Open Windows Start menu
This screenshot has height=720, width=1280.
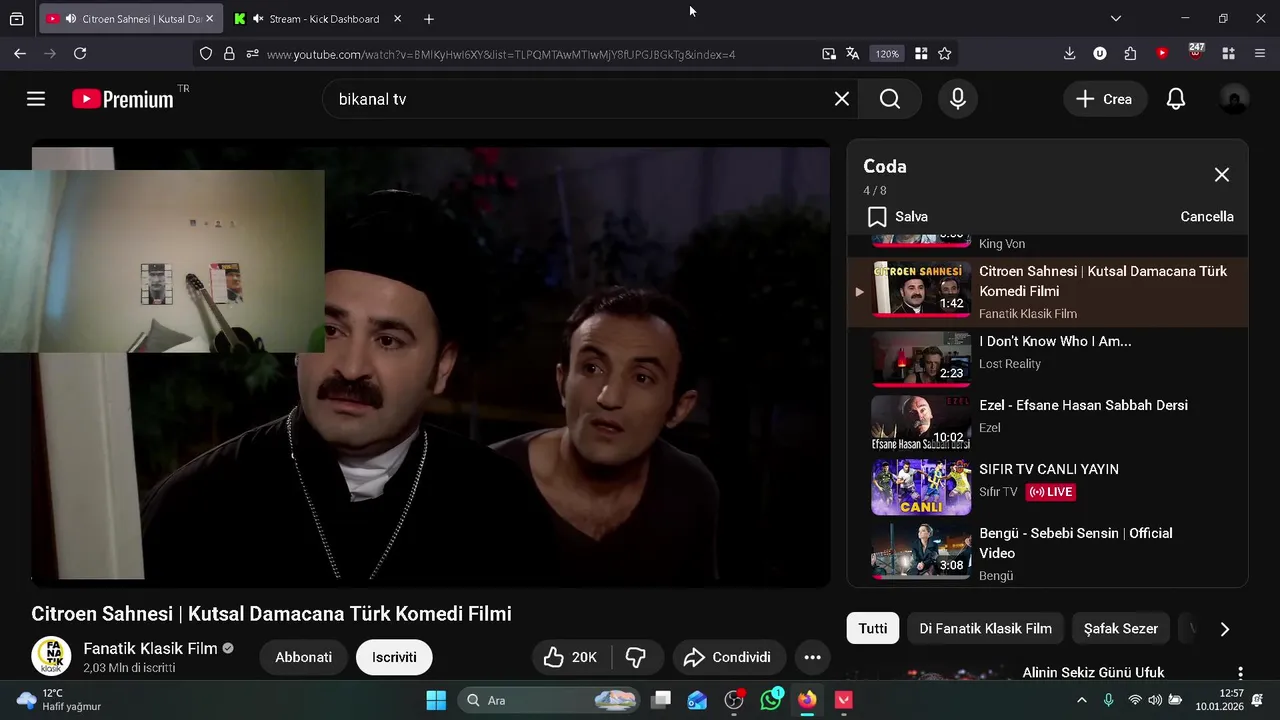[436, 700]
